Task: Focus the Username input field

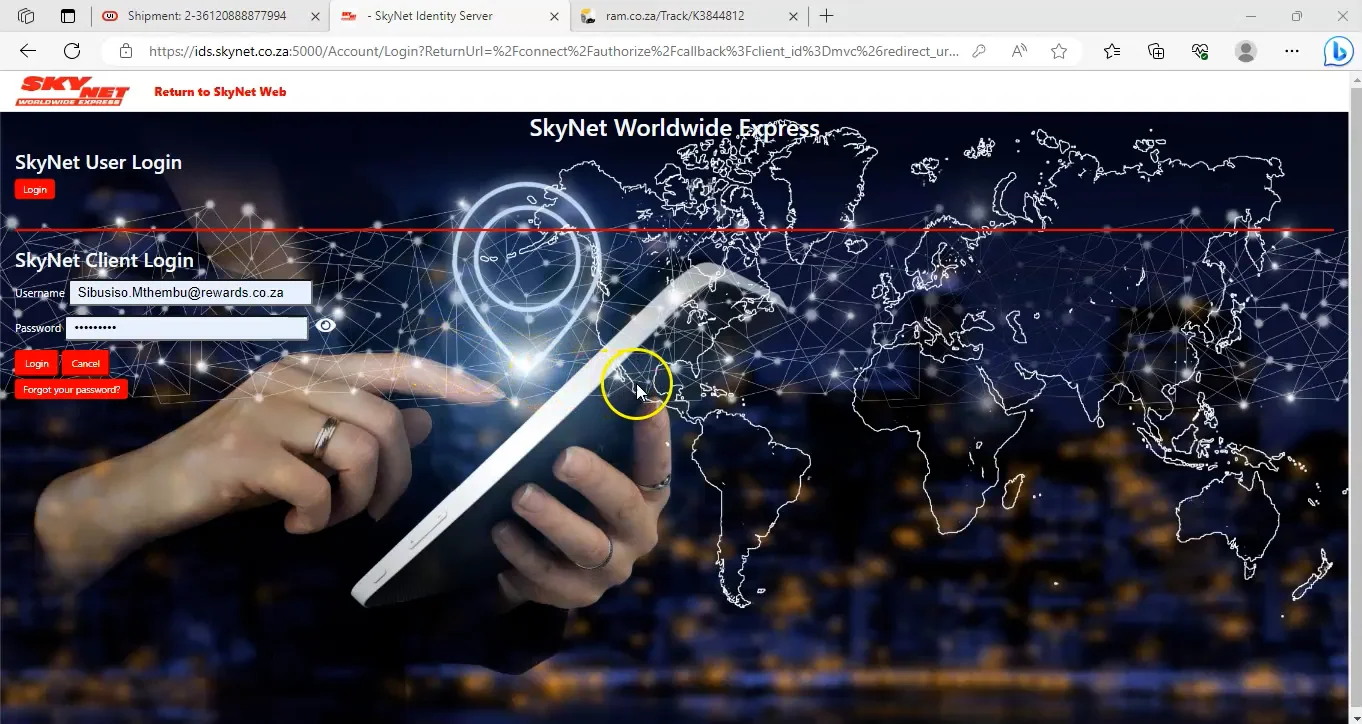Action: pyautogui.click(x=190, y=293)
